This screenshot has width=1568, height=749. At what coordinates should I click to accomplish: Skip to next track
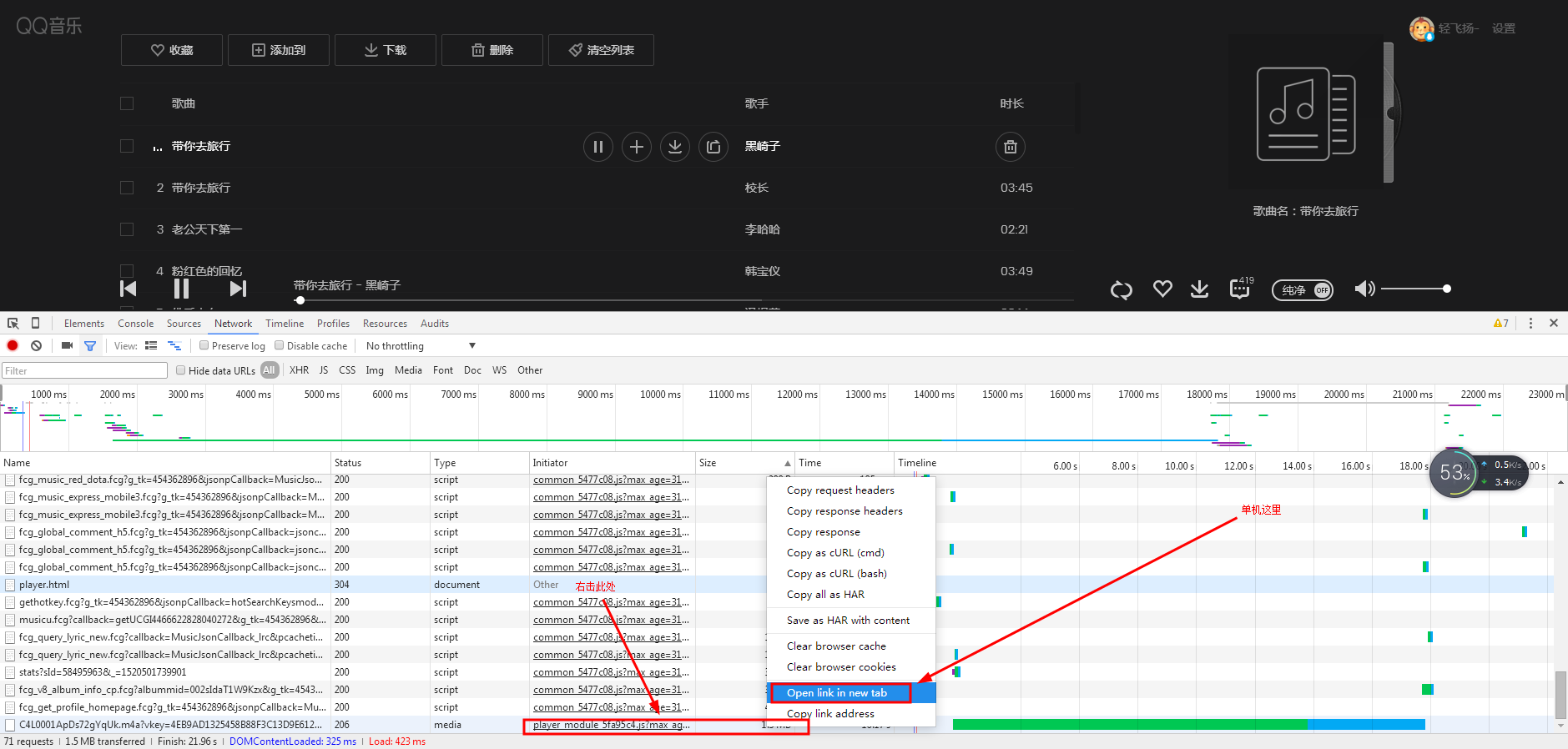pos(238,289)
